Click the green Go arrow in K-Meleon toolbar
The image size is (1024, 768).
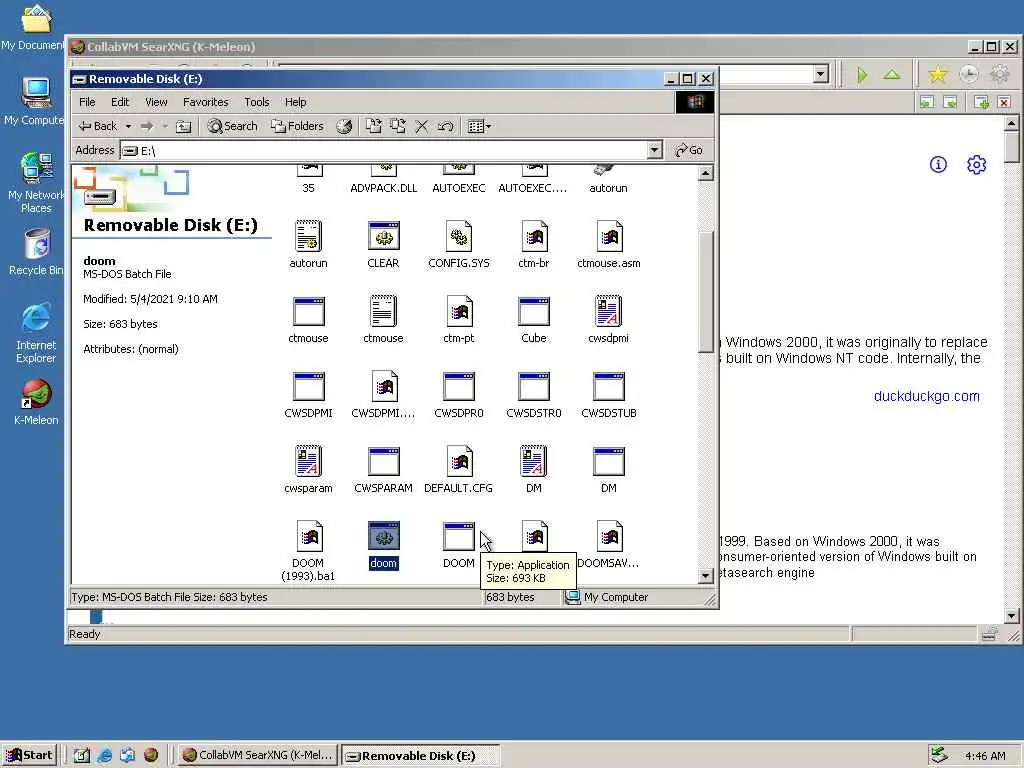862,74
